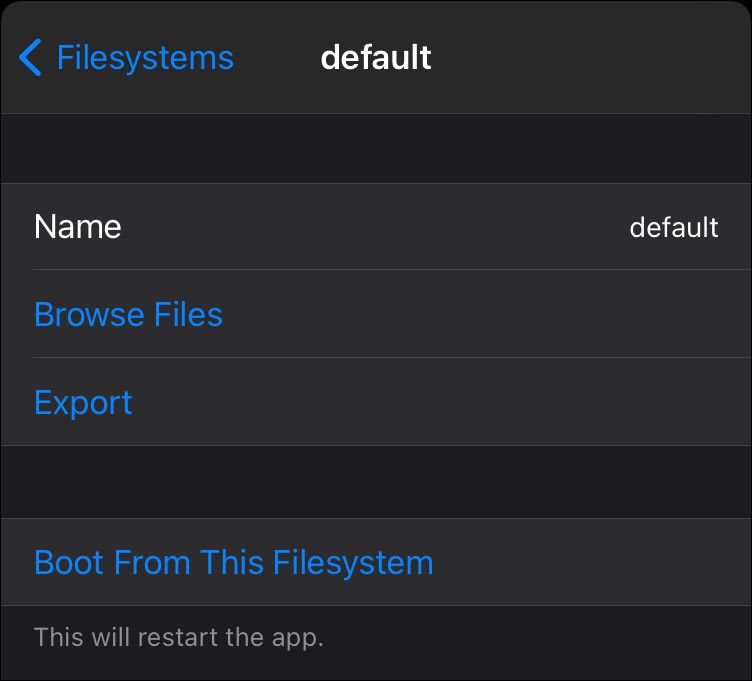Tap the Export option
The image size is (752, 681).
[83, 403]
